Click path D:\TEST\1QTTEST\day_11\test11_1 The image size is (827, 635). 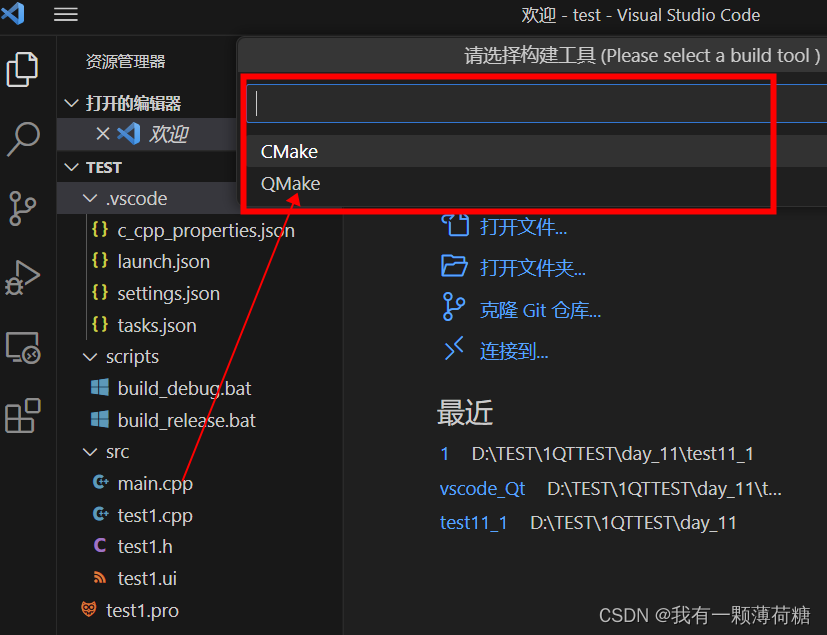[x=613, y=454]
